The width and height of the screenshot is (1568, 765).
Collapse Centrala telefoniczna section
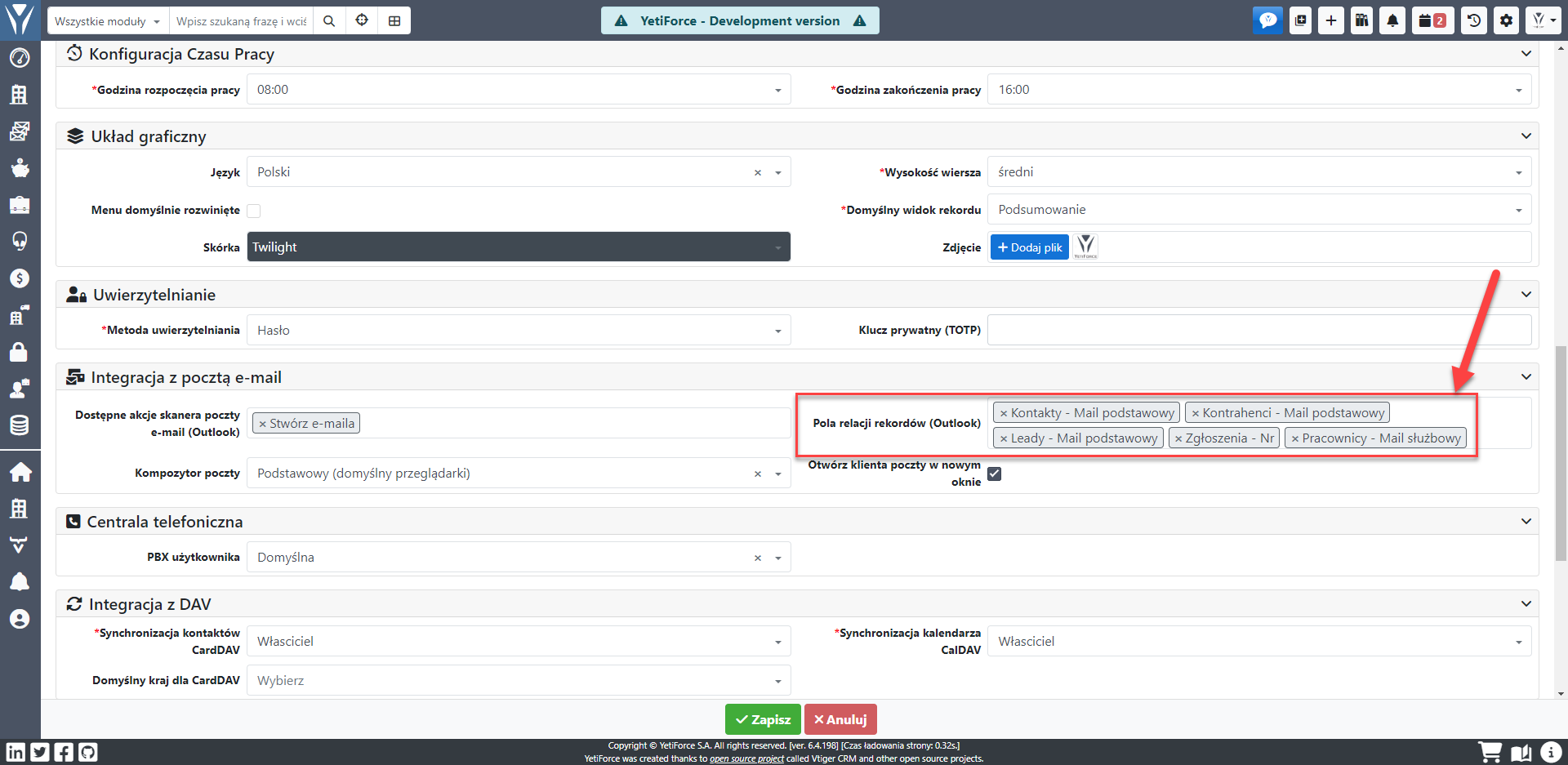point(1526,522)
